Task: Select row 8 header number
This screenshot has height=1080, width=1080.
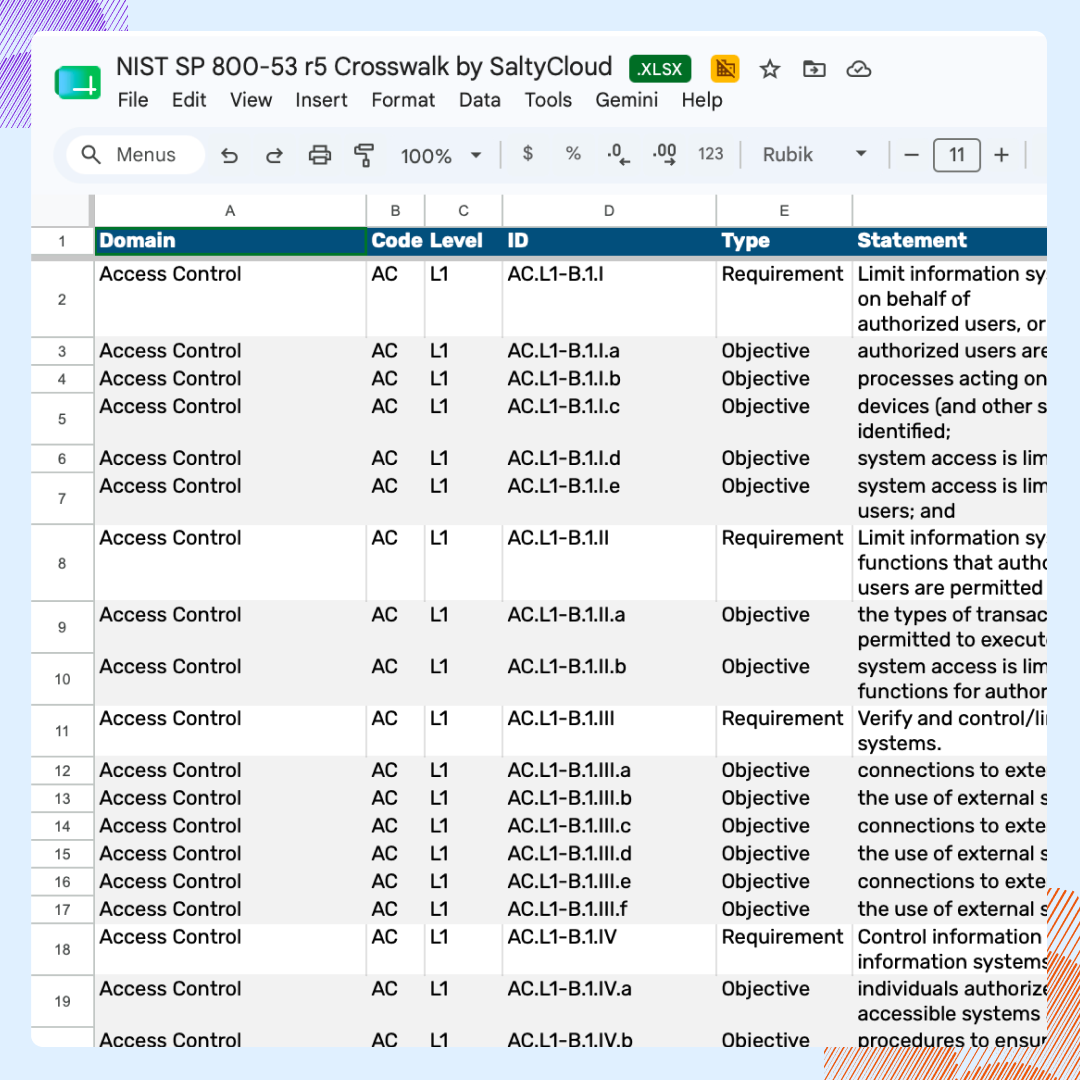Action: click(x=62, y=563)
